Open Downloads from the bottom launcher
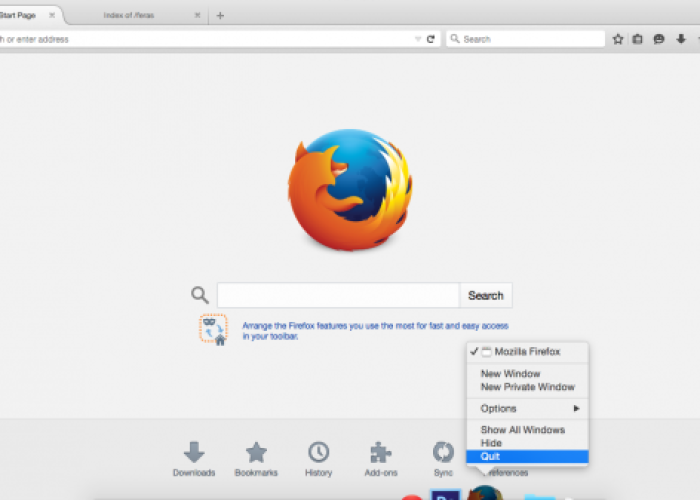Viewport: 700px width, 500px height. click(194, 459)
